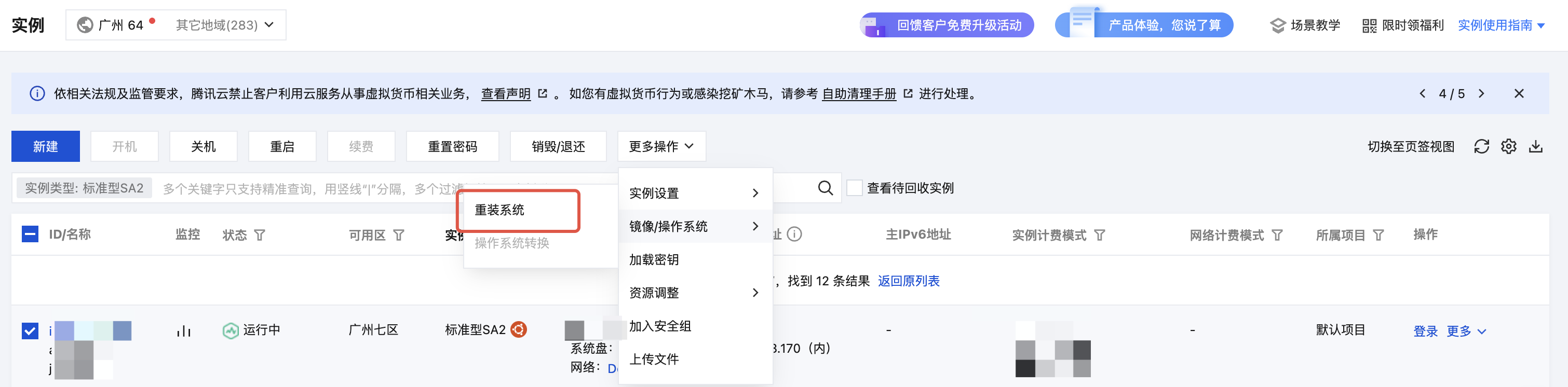Screen dimensions: 1568x387
Task: Click the 返回原列表 link
Action: click(908, 281)
